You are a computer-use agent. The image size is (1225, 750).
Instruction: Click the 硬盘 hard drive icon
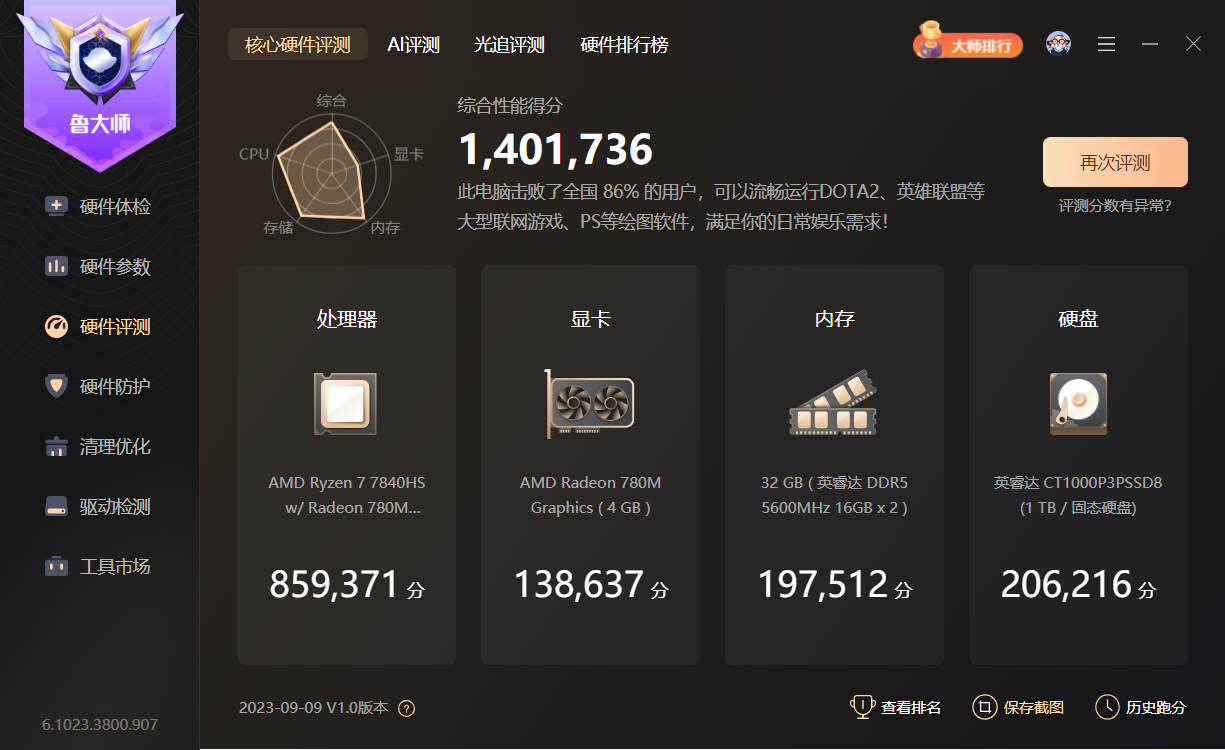[x=1078, y=404]
